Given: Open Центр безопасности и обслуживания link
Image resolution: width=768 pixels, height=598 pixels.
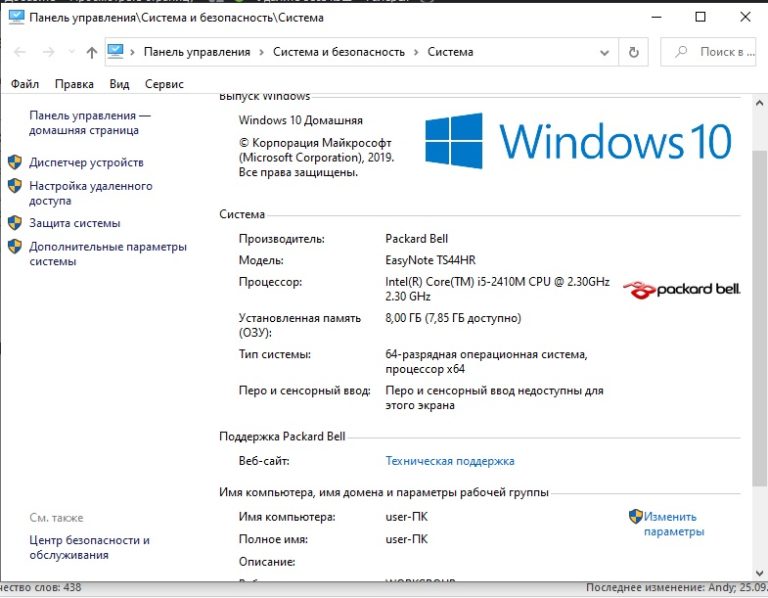Looking at the screenshot, I should [89, 547].
